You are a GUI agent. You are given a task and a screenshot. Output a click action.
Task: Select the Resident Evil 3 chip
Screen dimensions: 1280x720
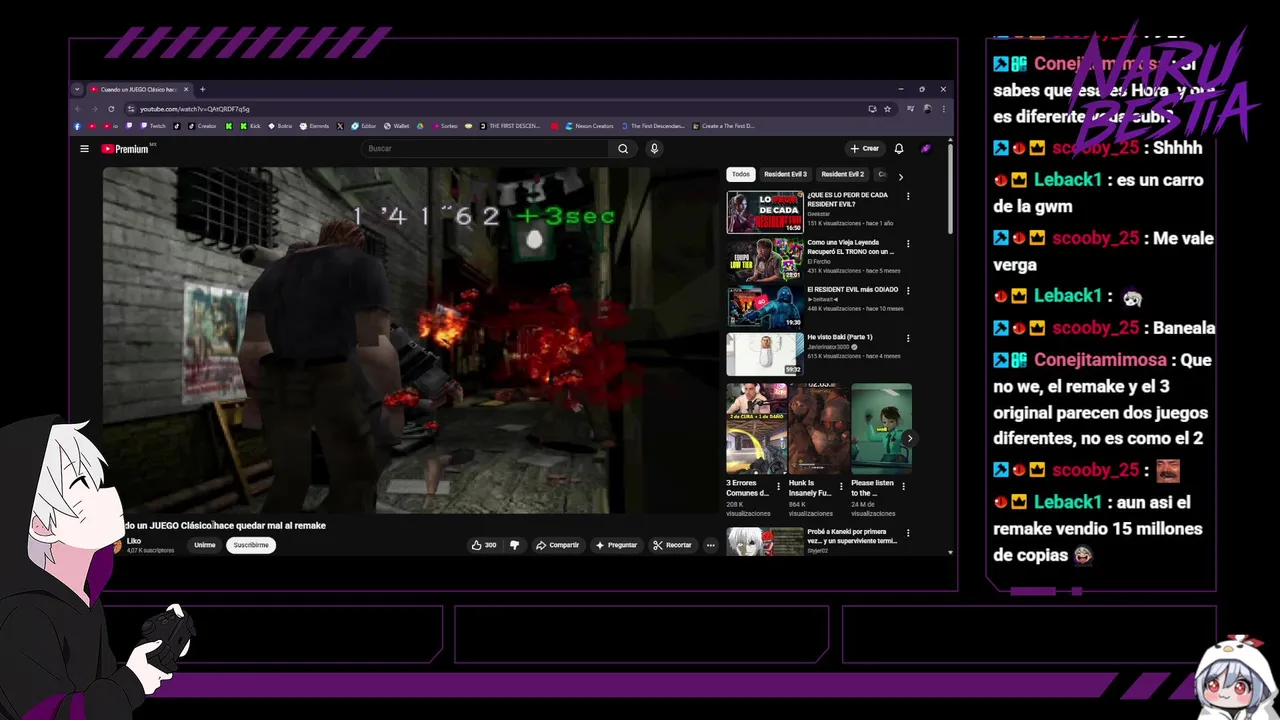point(785,174)
